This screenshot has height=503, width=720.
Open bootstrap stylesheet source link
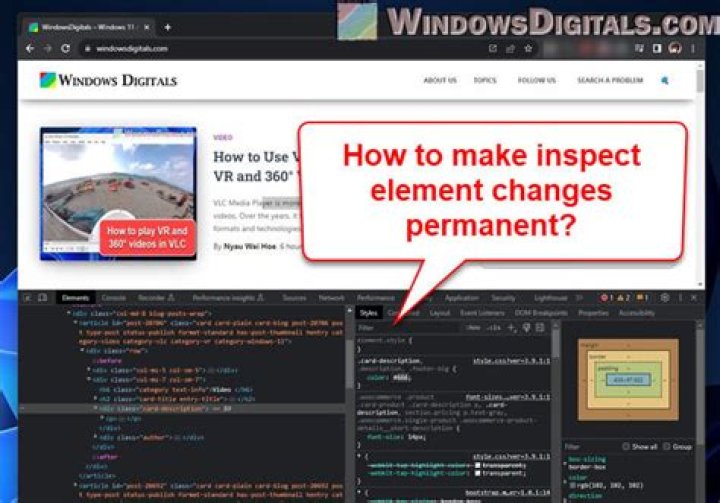507,492
